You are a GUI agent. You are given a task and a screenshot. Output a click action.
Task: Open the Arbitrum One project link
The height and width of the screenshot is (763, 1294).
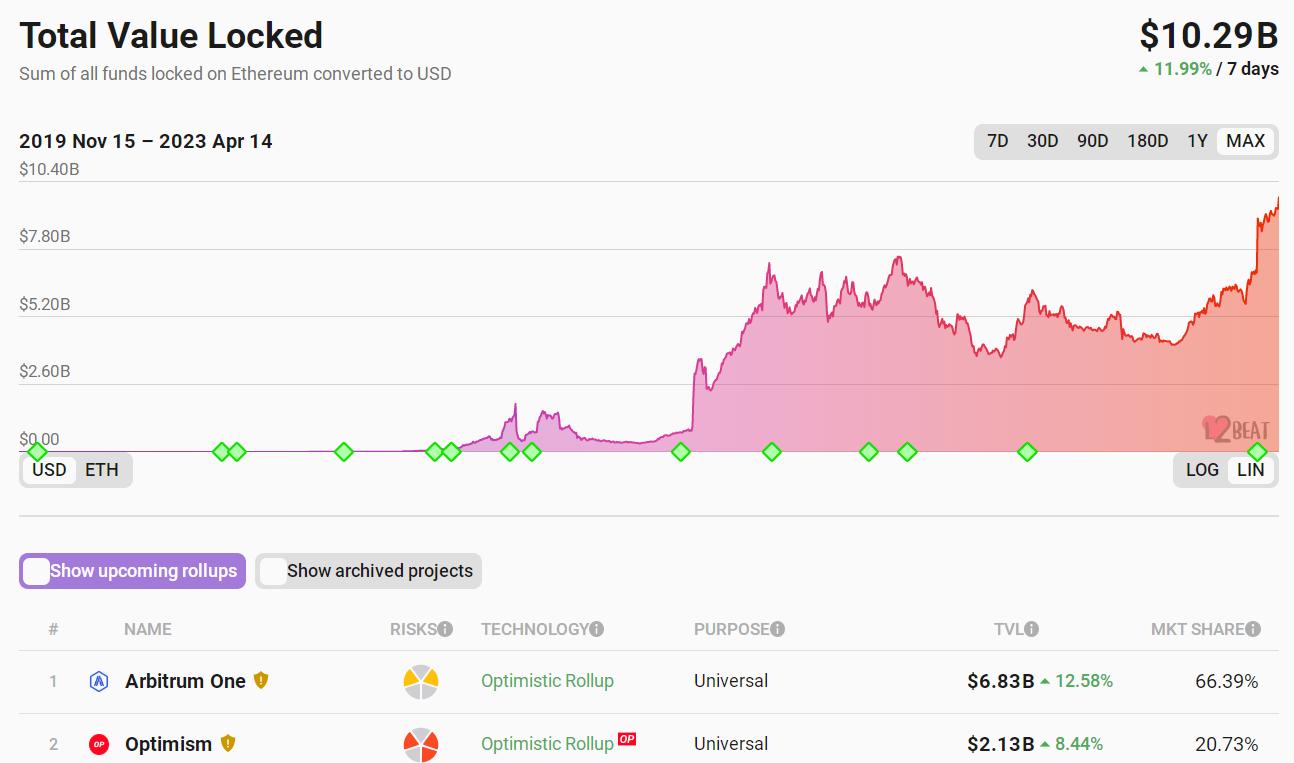(x=185, y=681)
